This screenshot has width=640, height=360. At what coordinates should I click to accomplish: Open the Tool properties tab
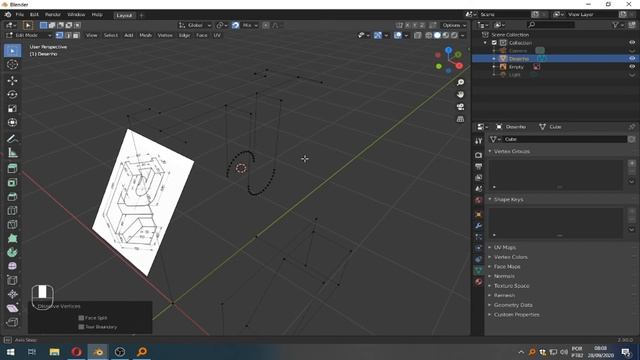click(478, 141)
